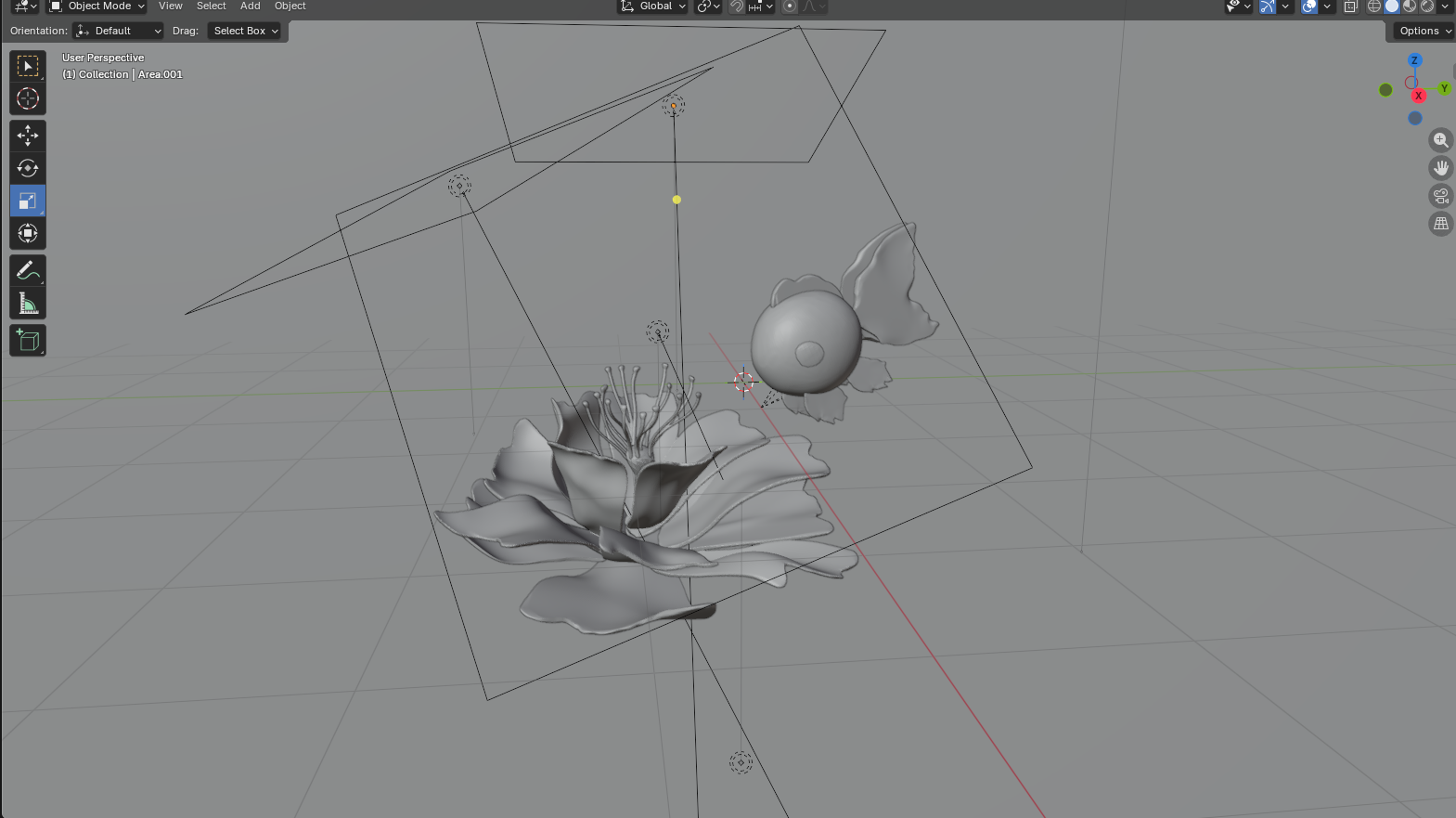Toggle proportional editing icon
The width and height of the screenshot is (1456, 818).
(790, 6)
